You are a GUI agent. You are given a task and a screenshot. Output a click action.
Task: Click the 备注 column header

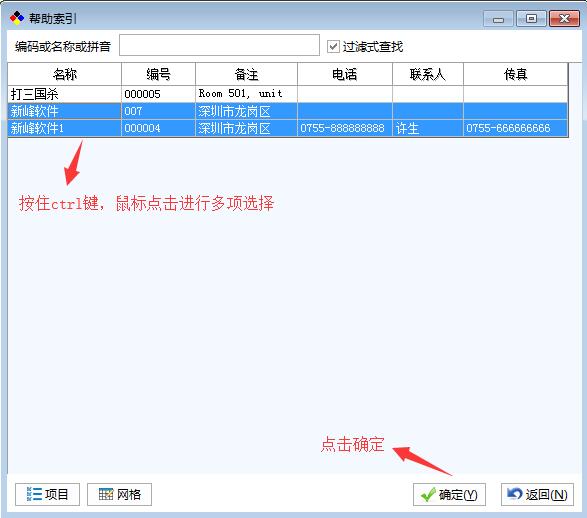[246, 74]
